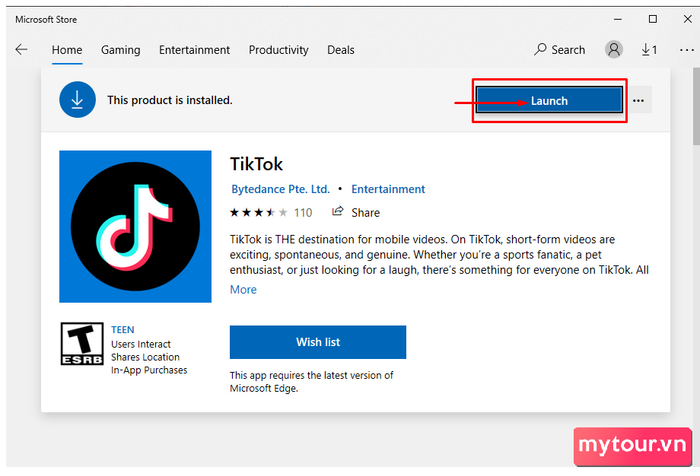The image size is (700, 476).
Task: Open more options beside Launch button
Action: pyautogui.click(x=638, y=100)
